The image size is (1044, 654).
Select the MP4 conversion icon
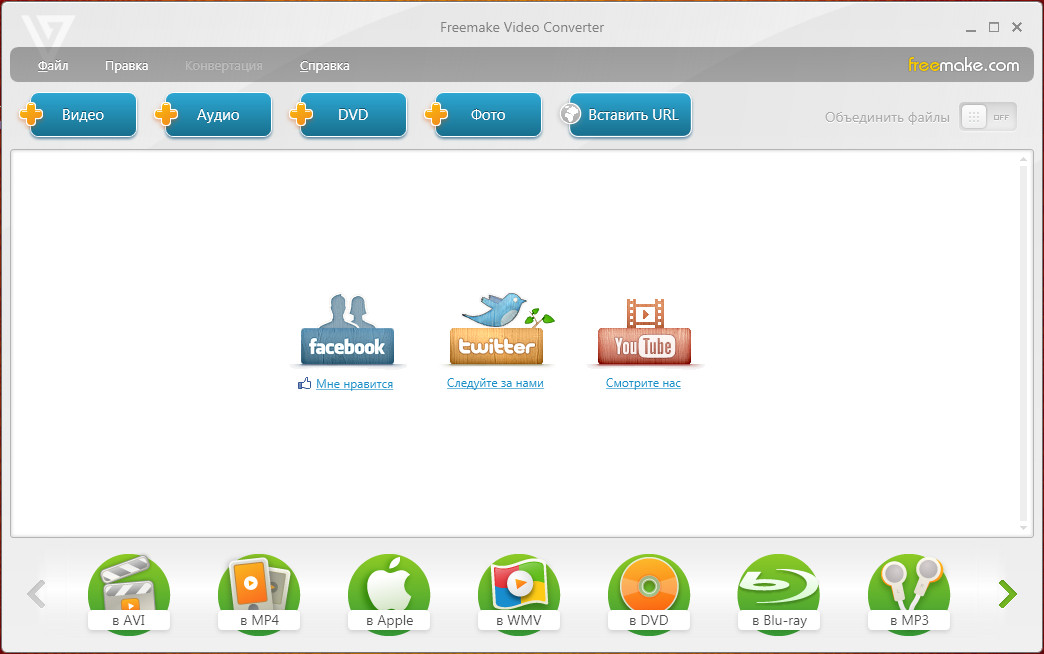[258, 590]
